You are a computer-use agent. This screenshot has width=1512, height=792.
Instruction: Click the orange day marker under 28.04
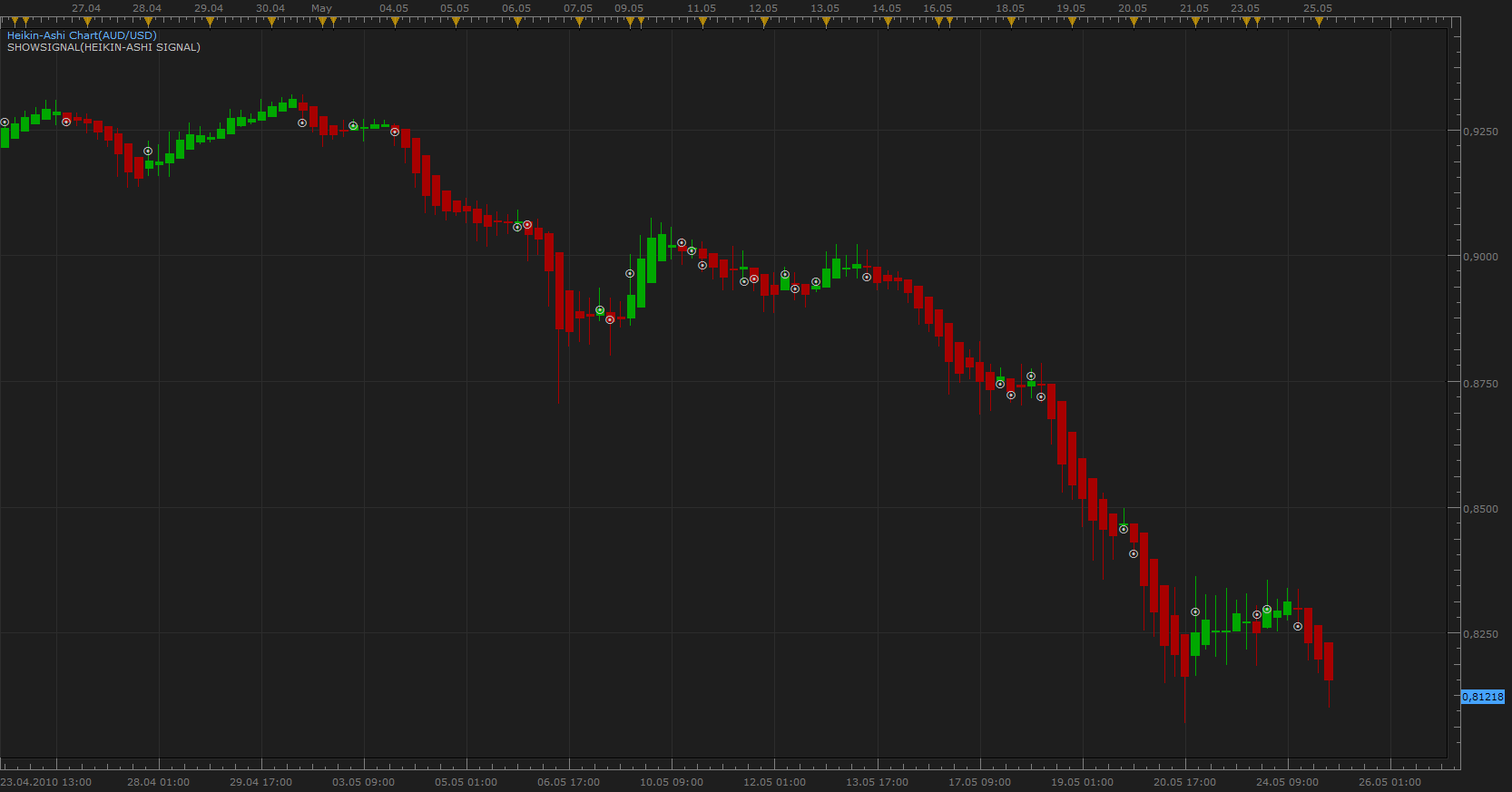click(148, 22)
